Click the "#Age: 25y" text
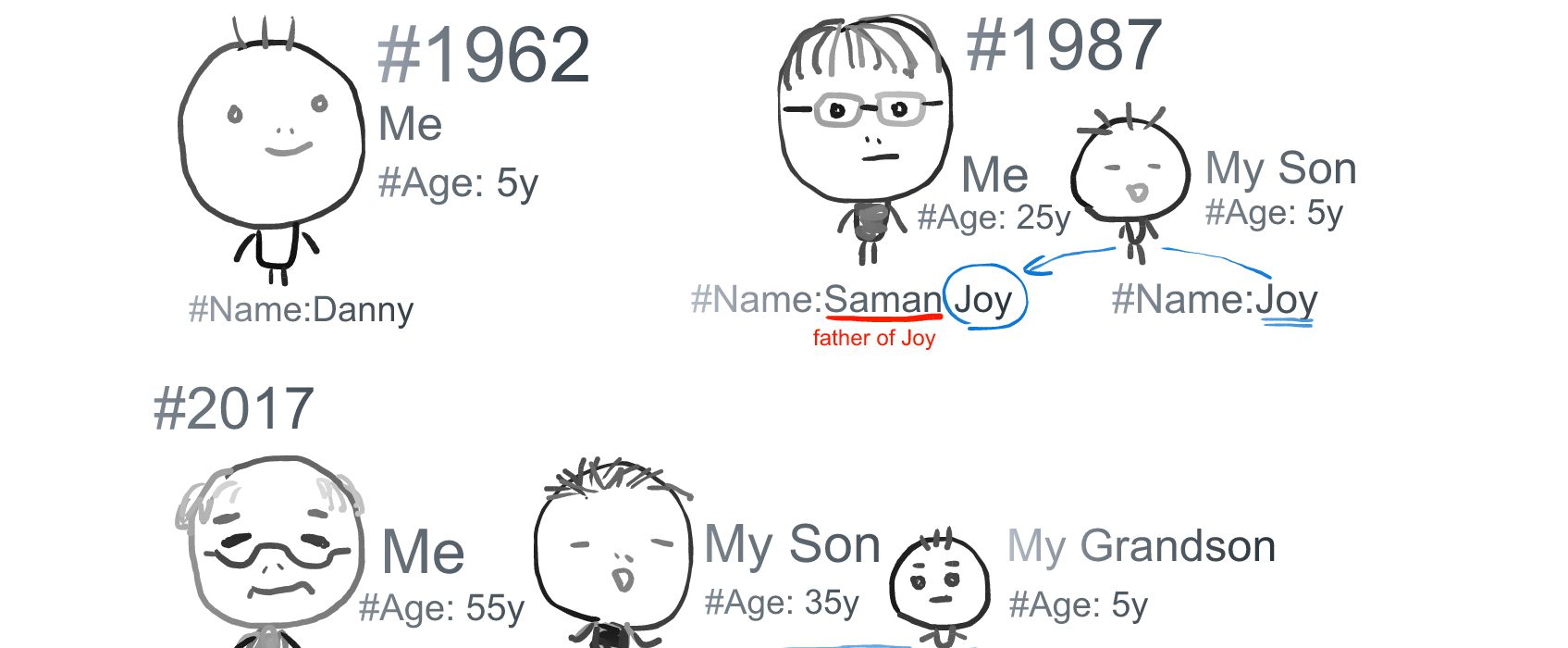 [x=994, y=218]
